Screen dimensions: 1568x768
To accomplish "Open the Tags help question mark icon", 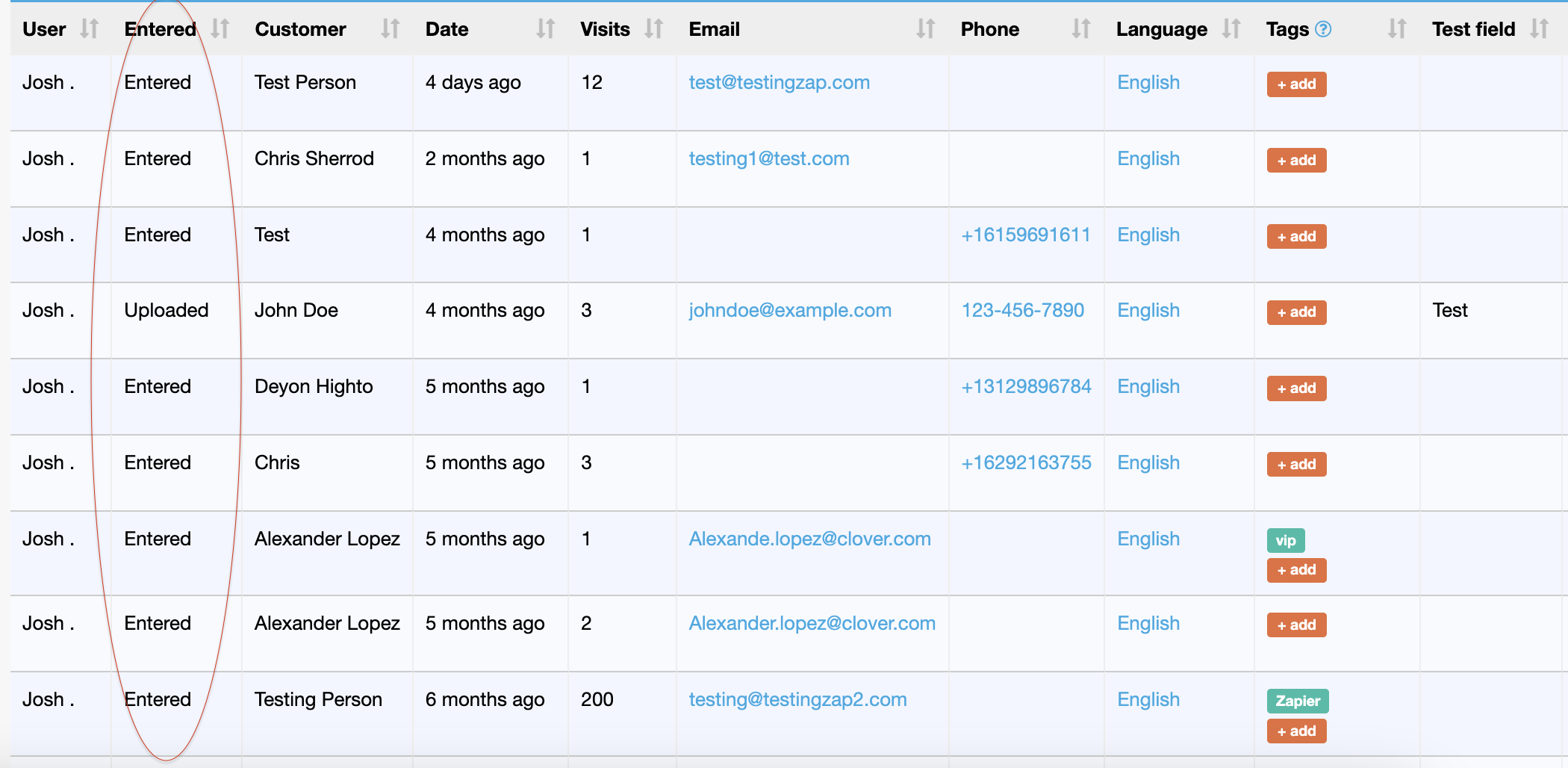I will coord(1323,29).
